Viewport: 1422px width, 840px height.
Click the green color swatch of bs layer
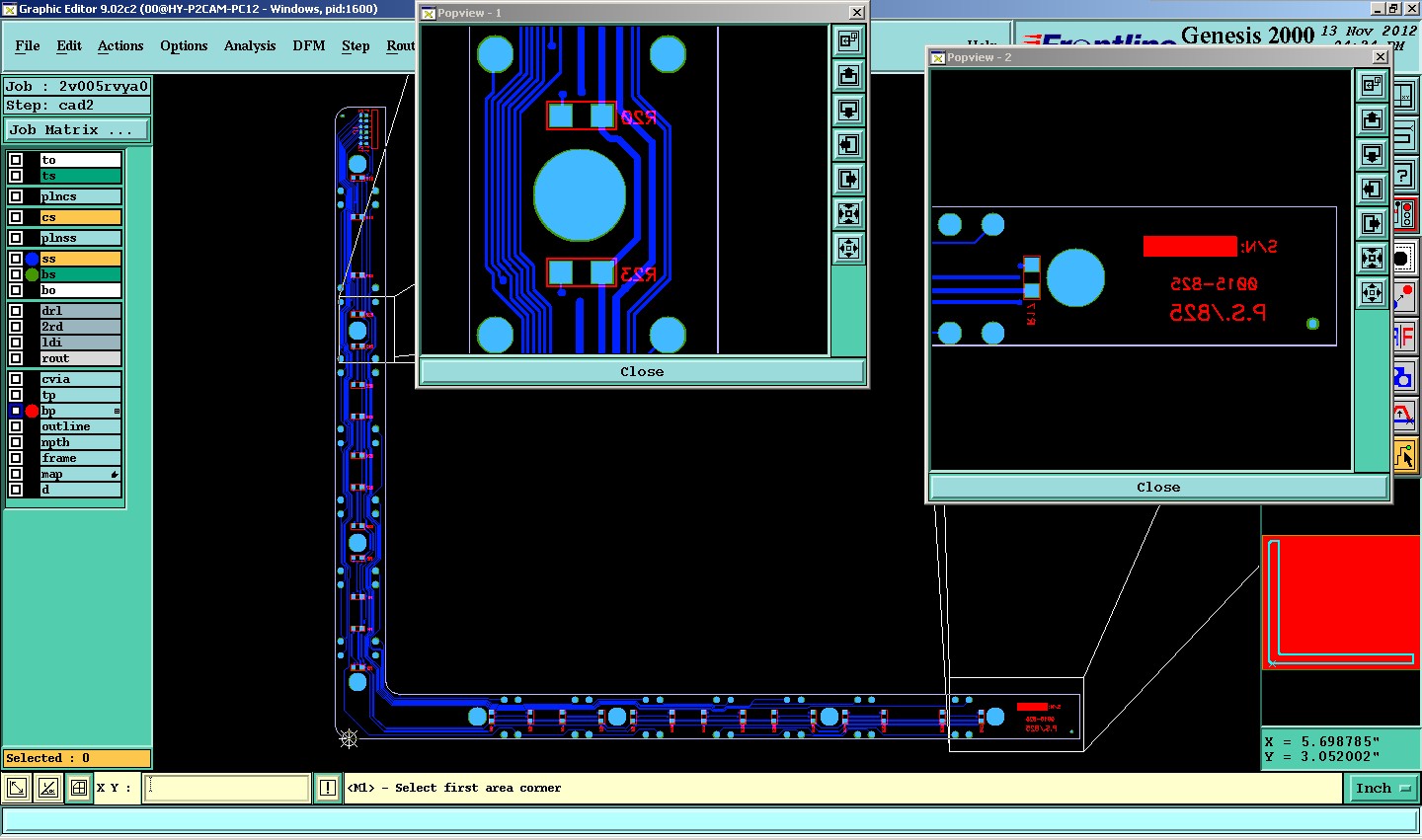click(32, 274)
